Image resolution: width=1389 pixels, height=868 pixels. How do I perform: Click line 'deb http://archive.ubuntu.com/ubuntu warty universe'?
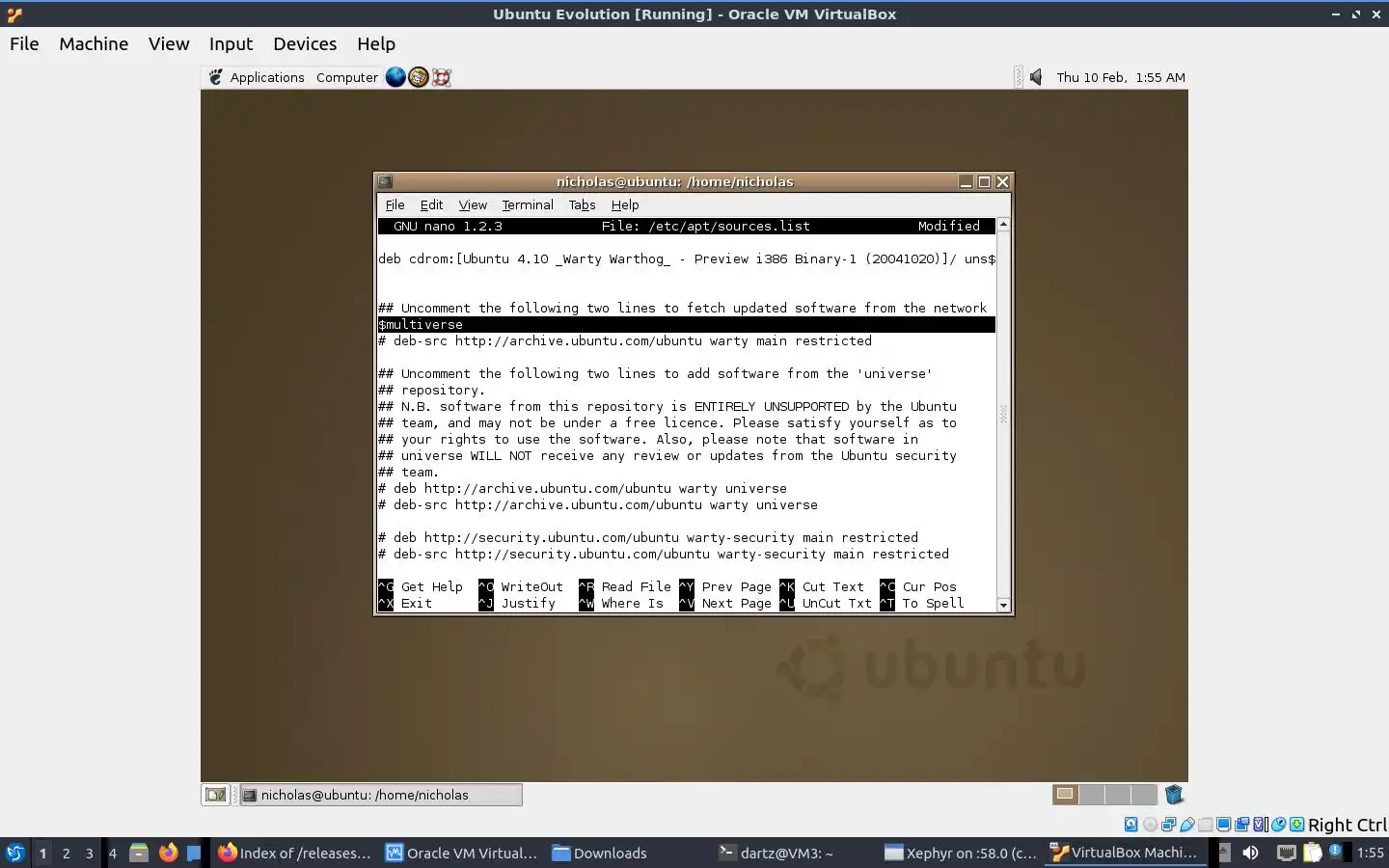[x=582, y=488]
